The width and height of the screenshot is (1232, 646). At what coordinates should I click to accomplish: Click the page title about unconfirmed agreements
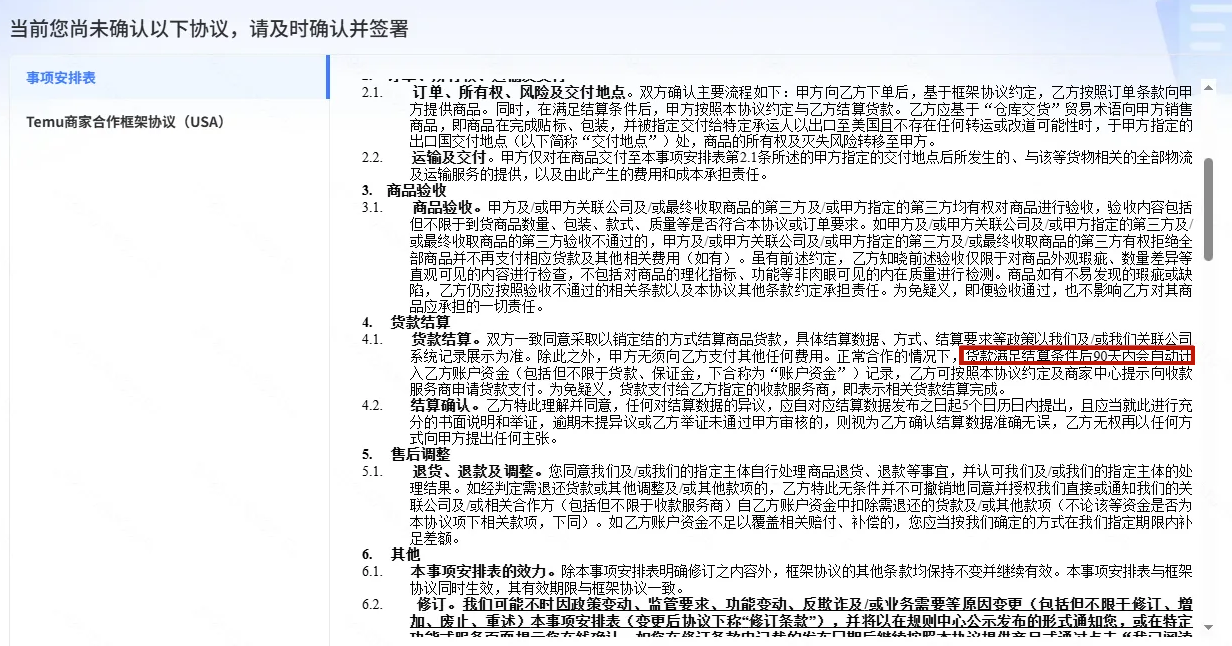click(x=209, y=28)
